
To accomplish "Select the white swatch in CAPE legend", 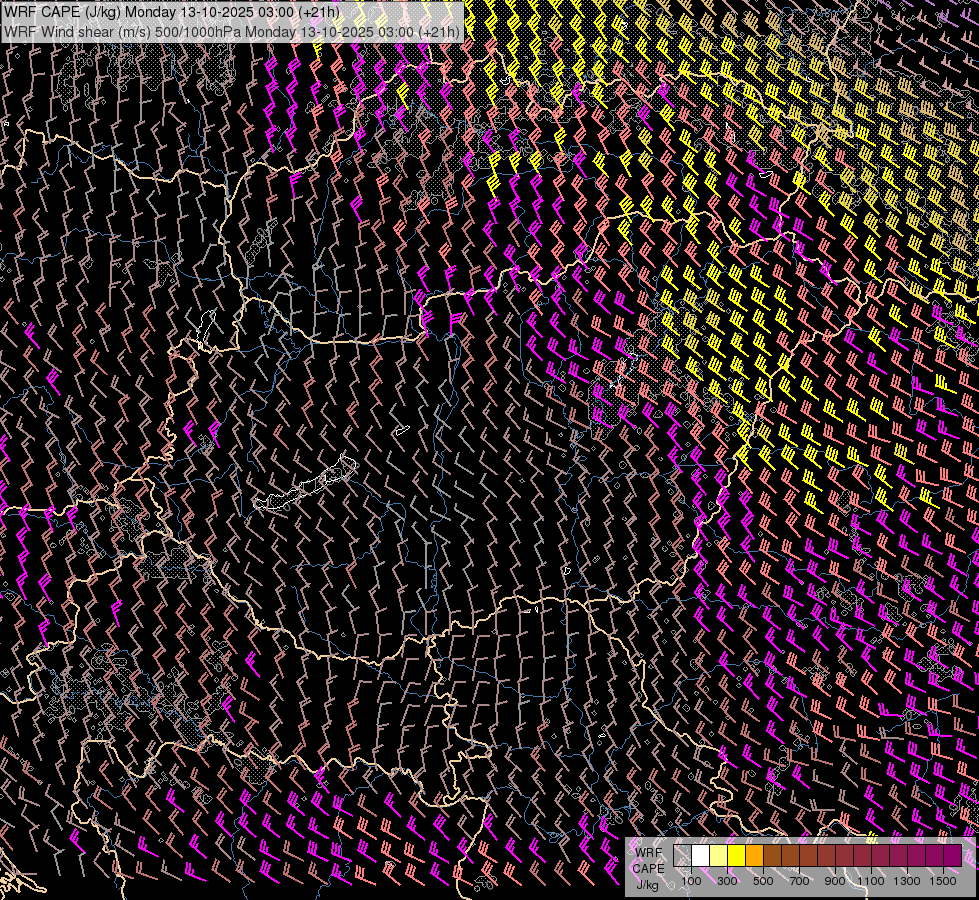I will (700, 856).
